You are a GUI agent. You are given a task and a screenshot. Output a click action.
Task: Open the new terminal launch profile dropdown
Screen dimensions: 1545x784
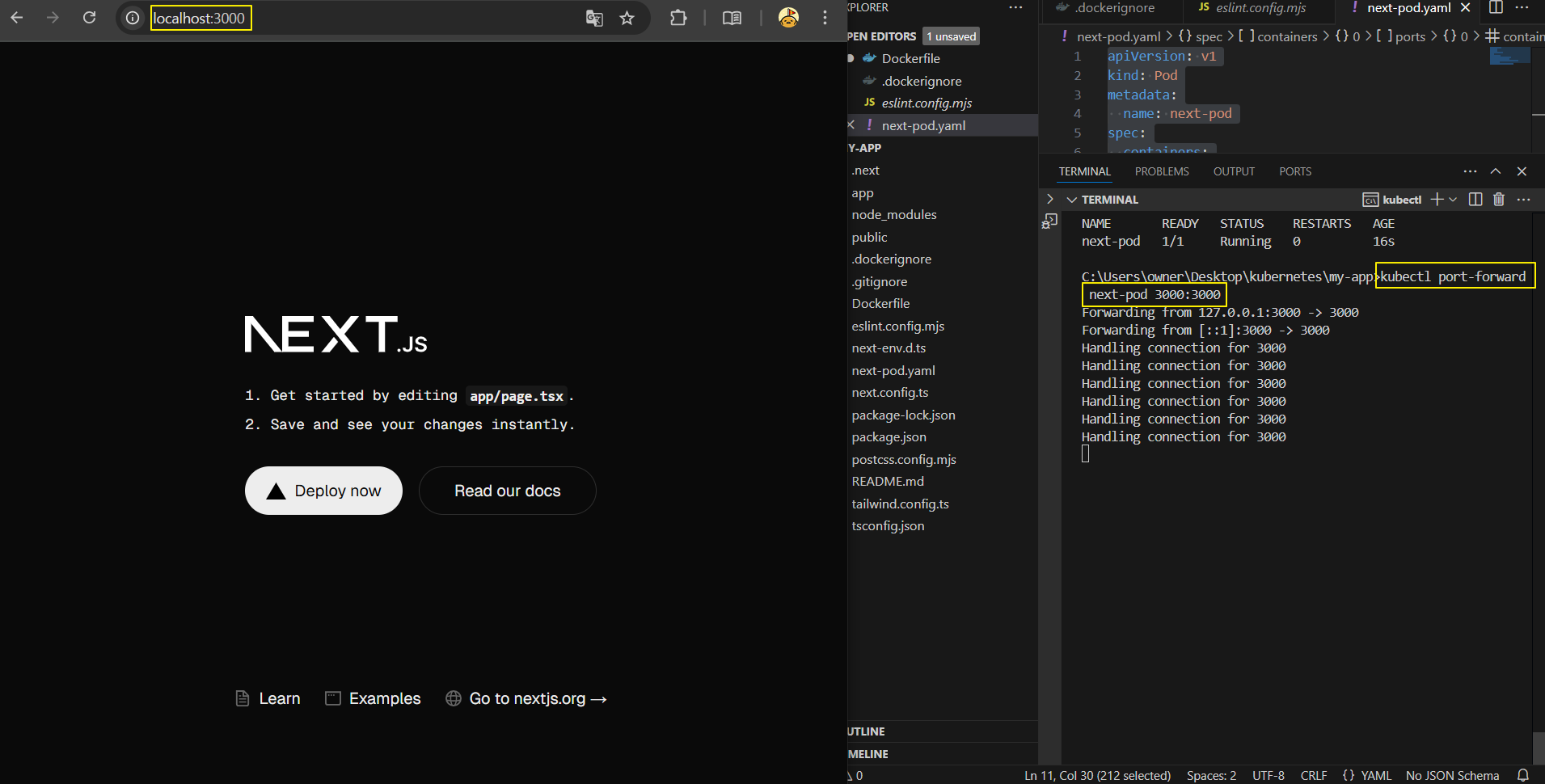tap(1453, 200)
